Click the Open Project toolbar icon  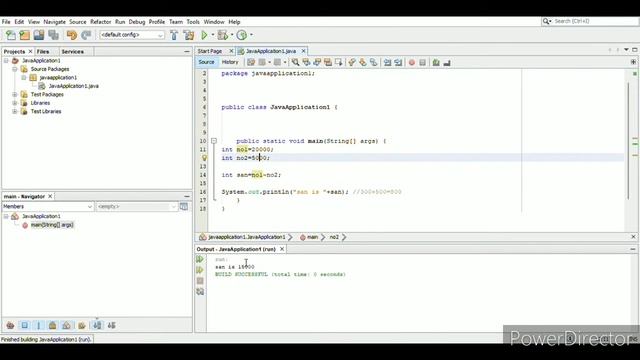tap(39, 35)
